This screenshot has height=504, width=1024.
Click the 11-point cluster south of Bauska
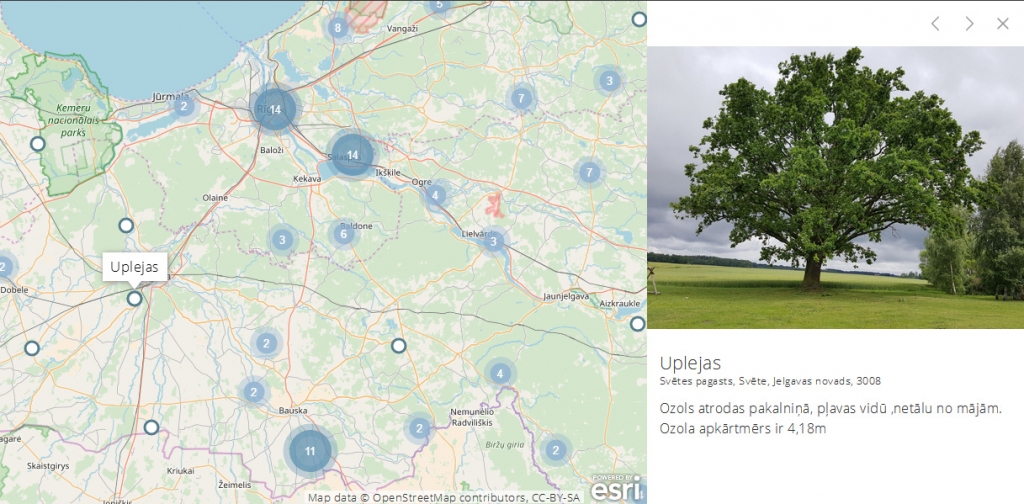coord(310,450)
